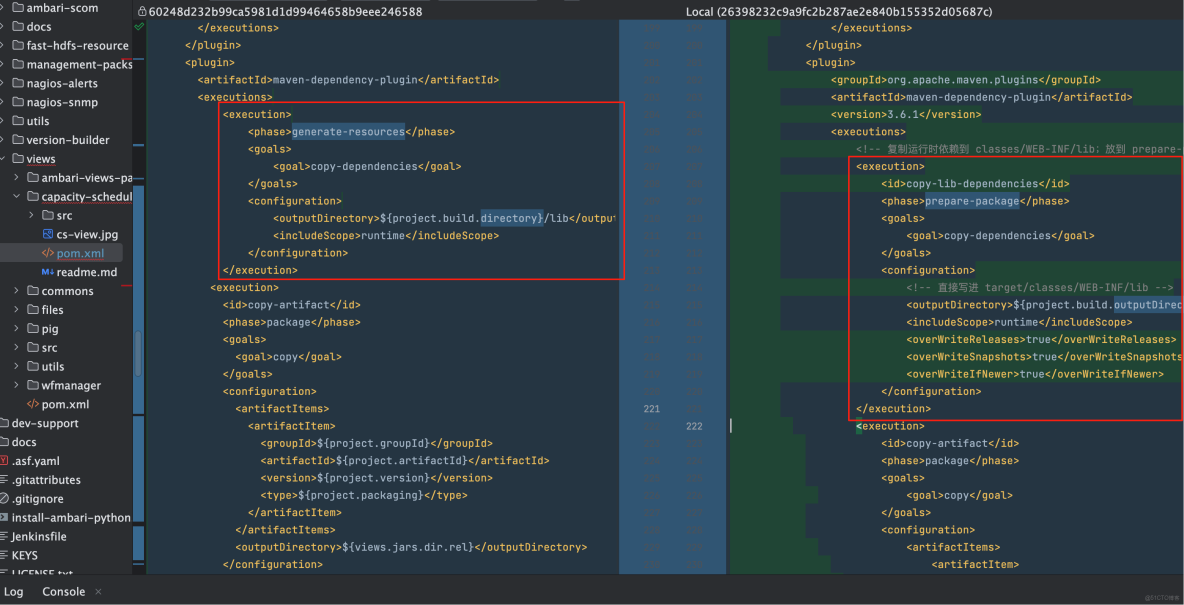This screenshot has width=1184, height=605.
Task: Expand the commons folder
Action: coord(17,291)
